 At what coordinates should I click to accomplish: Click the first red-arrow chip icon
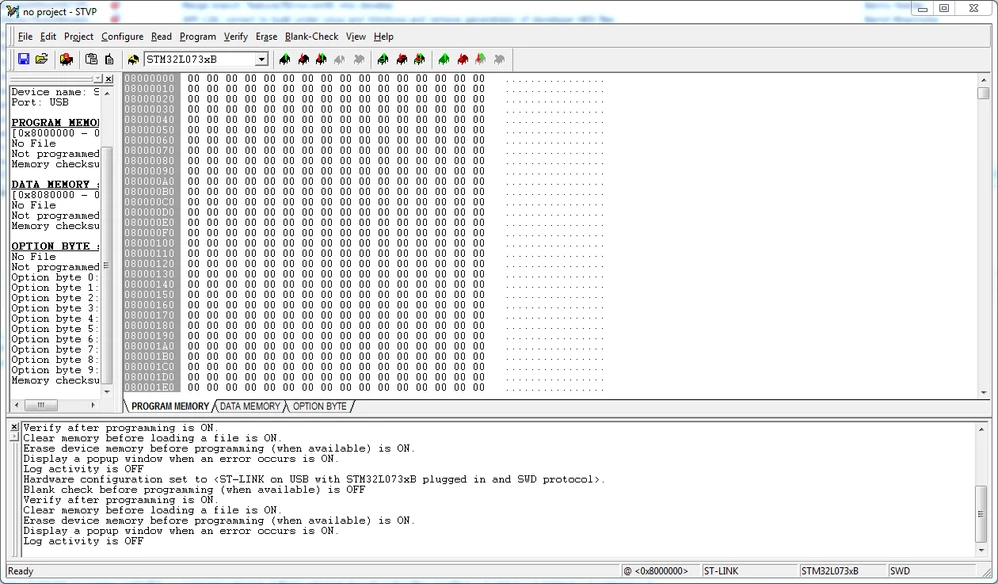point(304,59)
